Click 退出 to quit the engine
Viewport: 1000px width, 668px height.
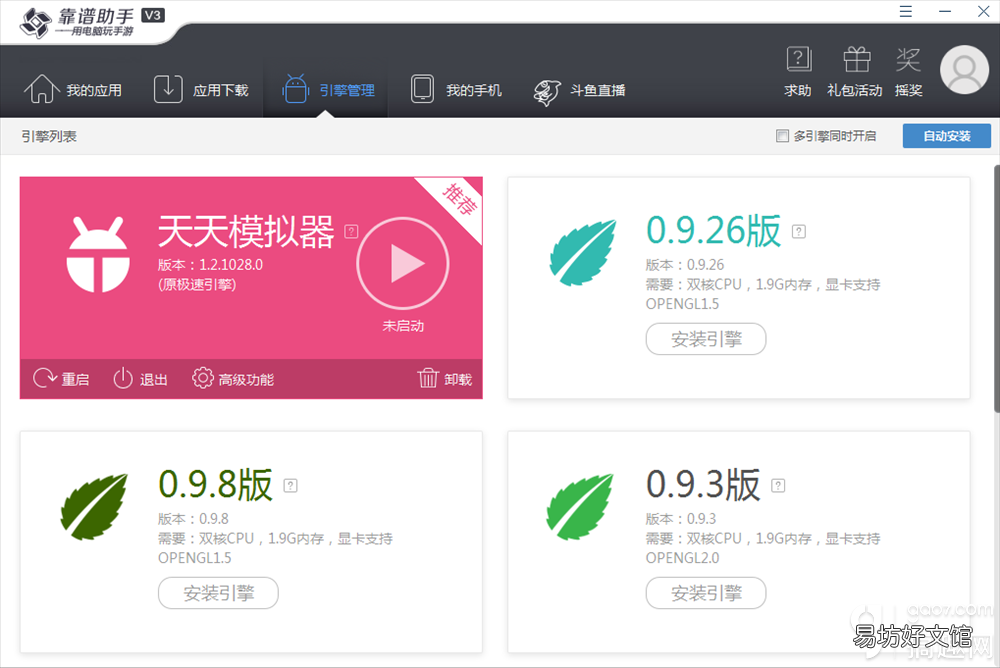coord(140,379)
